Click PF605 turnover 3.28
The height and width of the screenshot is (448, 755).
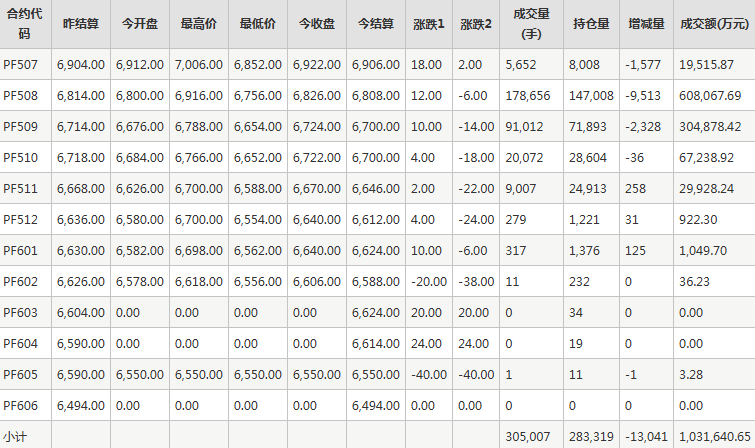(691, 374)
